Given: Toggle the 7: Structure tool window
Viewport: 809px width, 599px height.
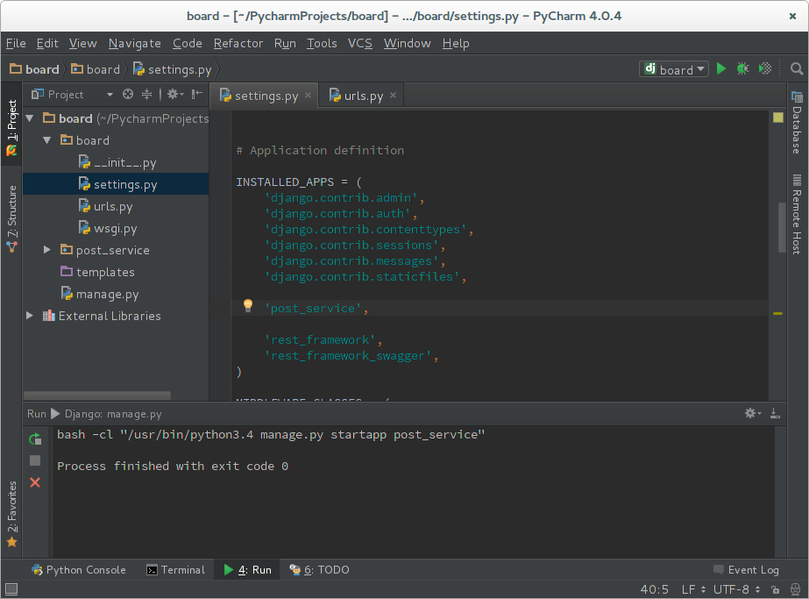Looking at the screenshot, I should [x=11, y=219].
